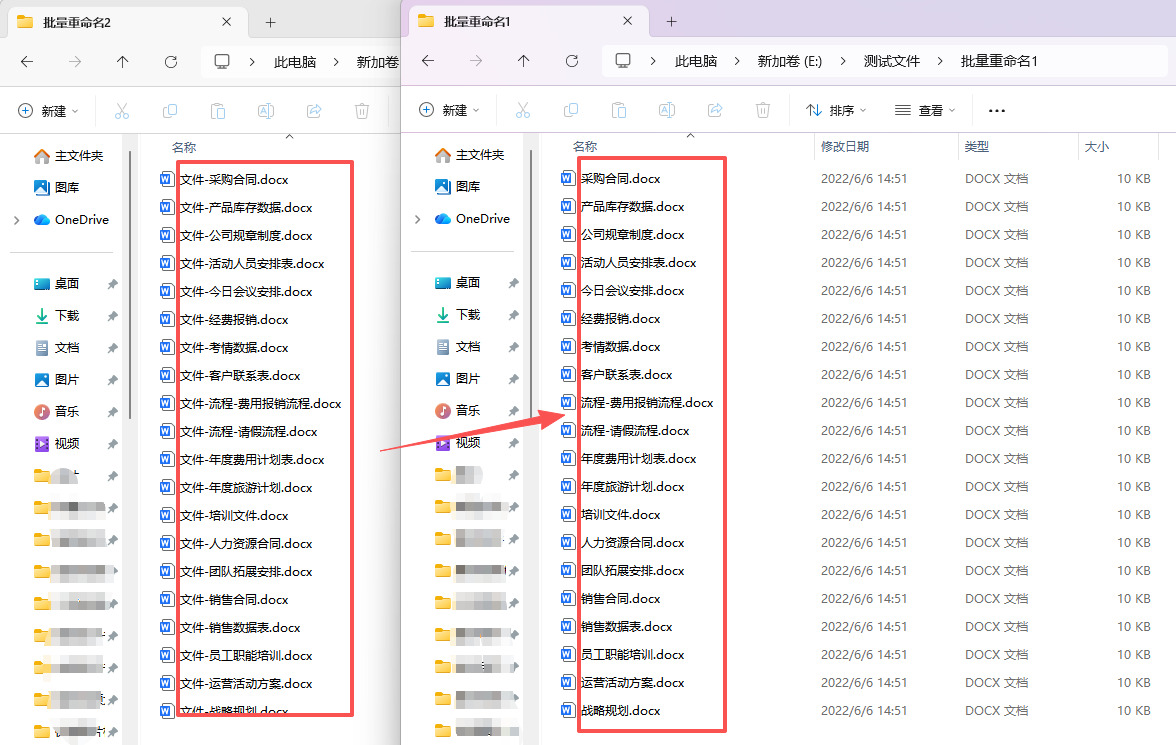Click Rename icon in 批量重命名2 window

(266, 111)
